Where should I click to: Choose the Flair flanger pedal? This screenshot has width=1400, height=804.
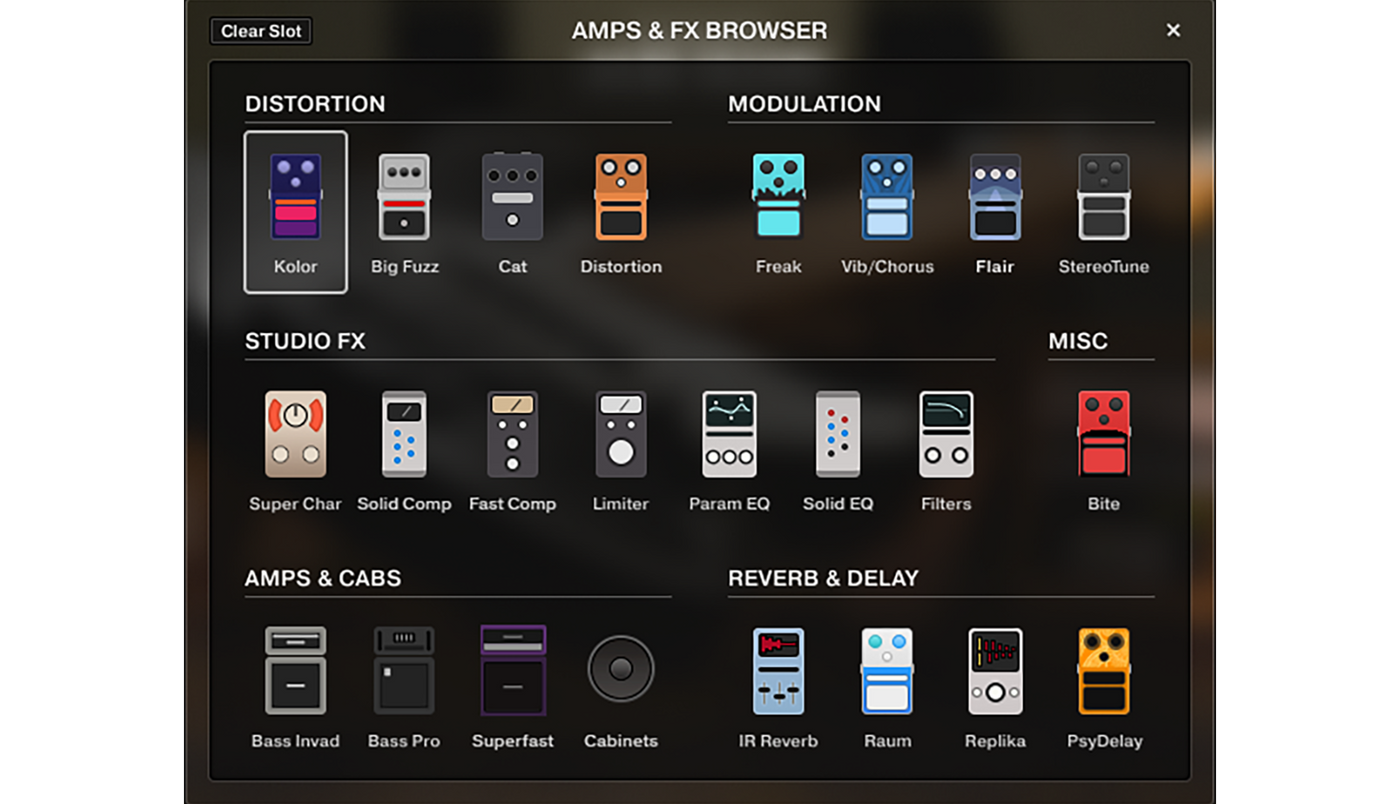point(995,212)
